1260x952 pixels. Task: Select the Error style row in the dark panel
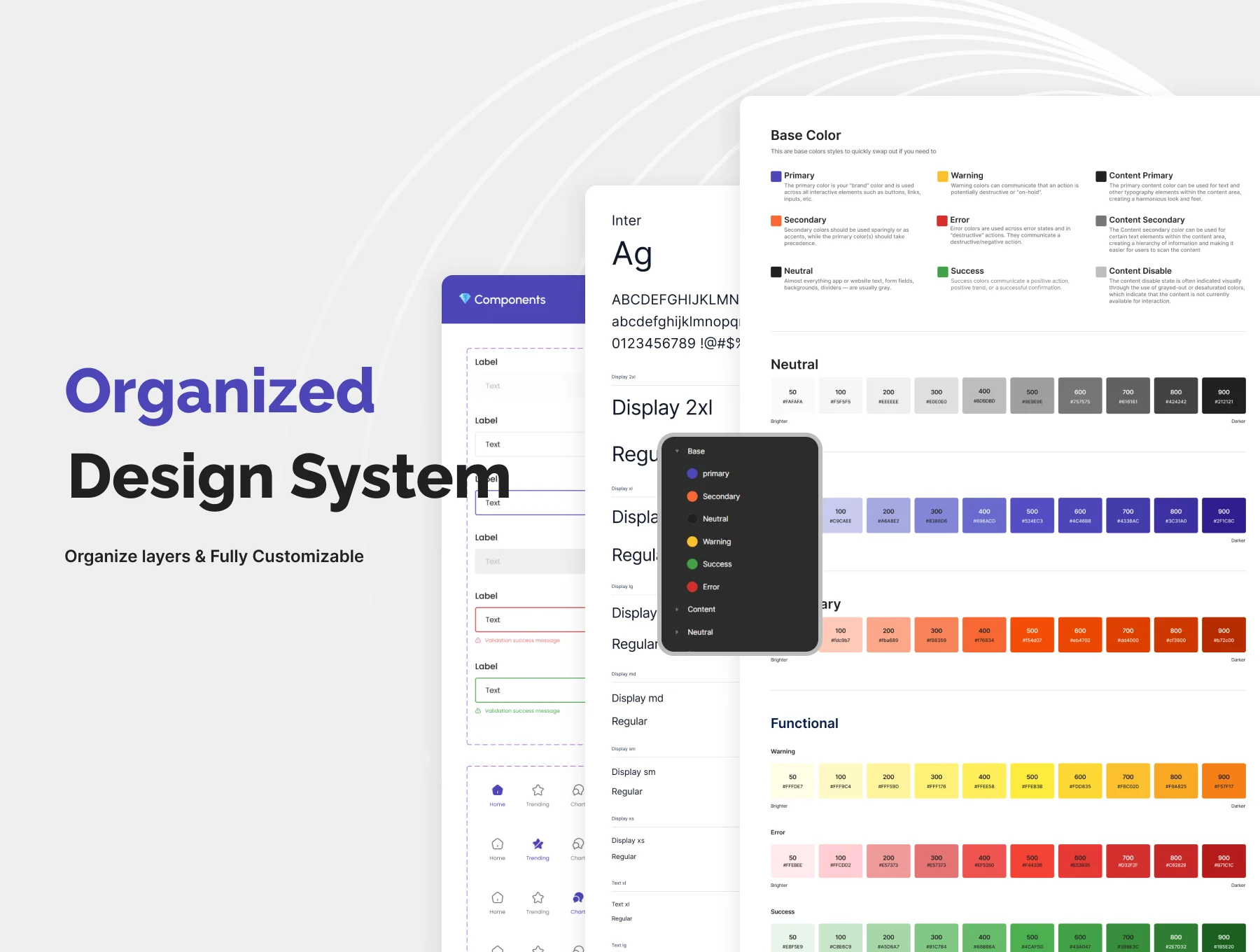(740, 587)
